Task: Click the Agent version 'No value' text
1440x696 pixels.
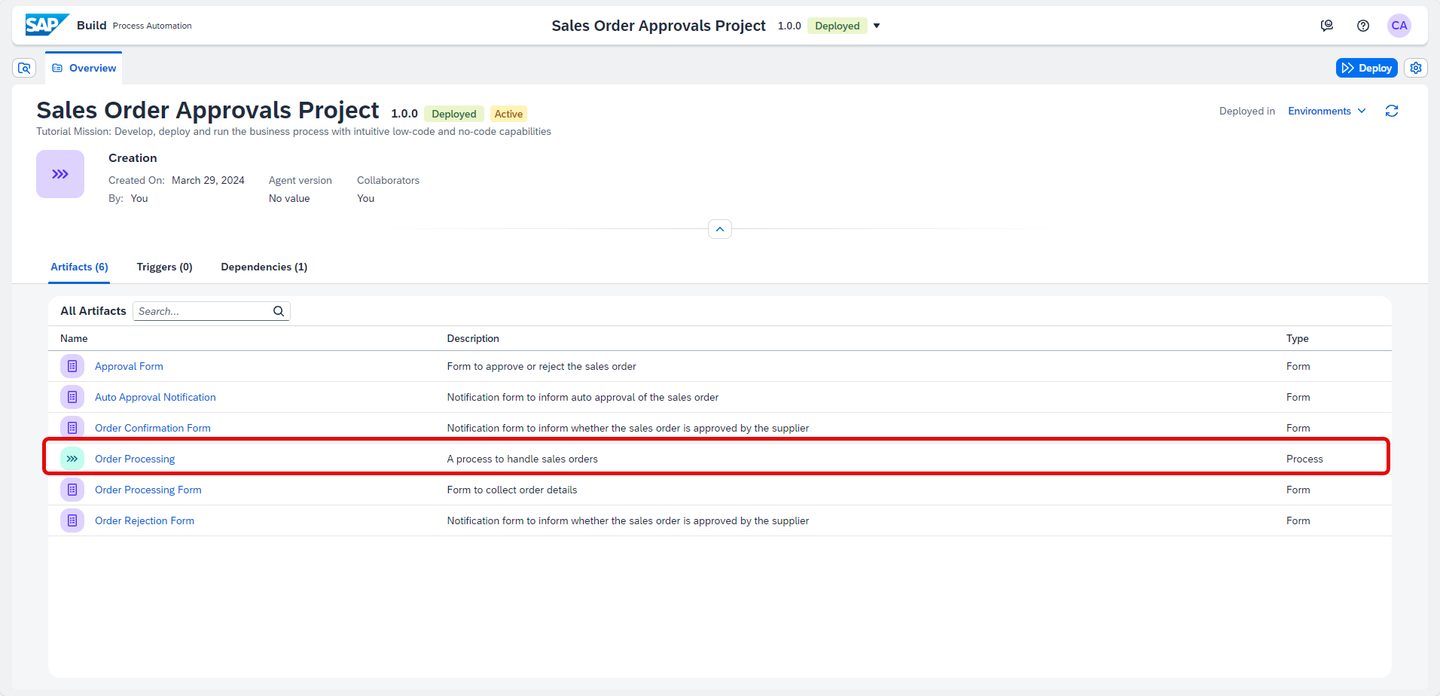Action: [289, 198]
